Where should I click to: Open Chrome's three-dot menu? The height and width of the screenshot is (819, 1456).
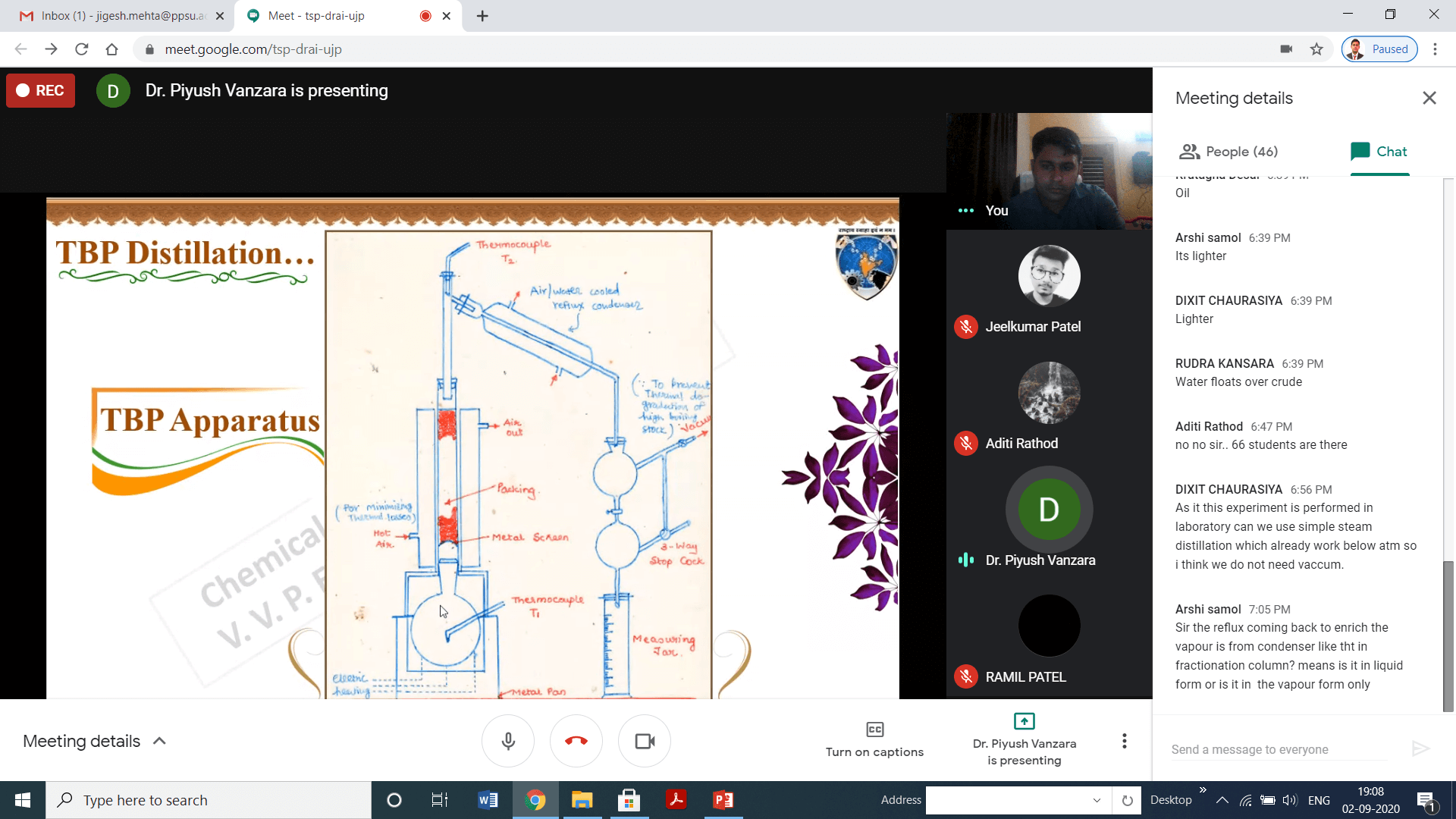pos(1435,49)
